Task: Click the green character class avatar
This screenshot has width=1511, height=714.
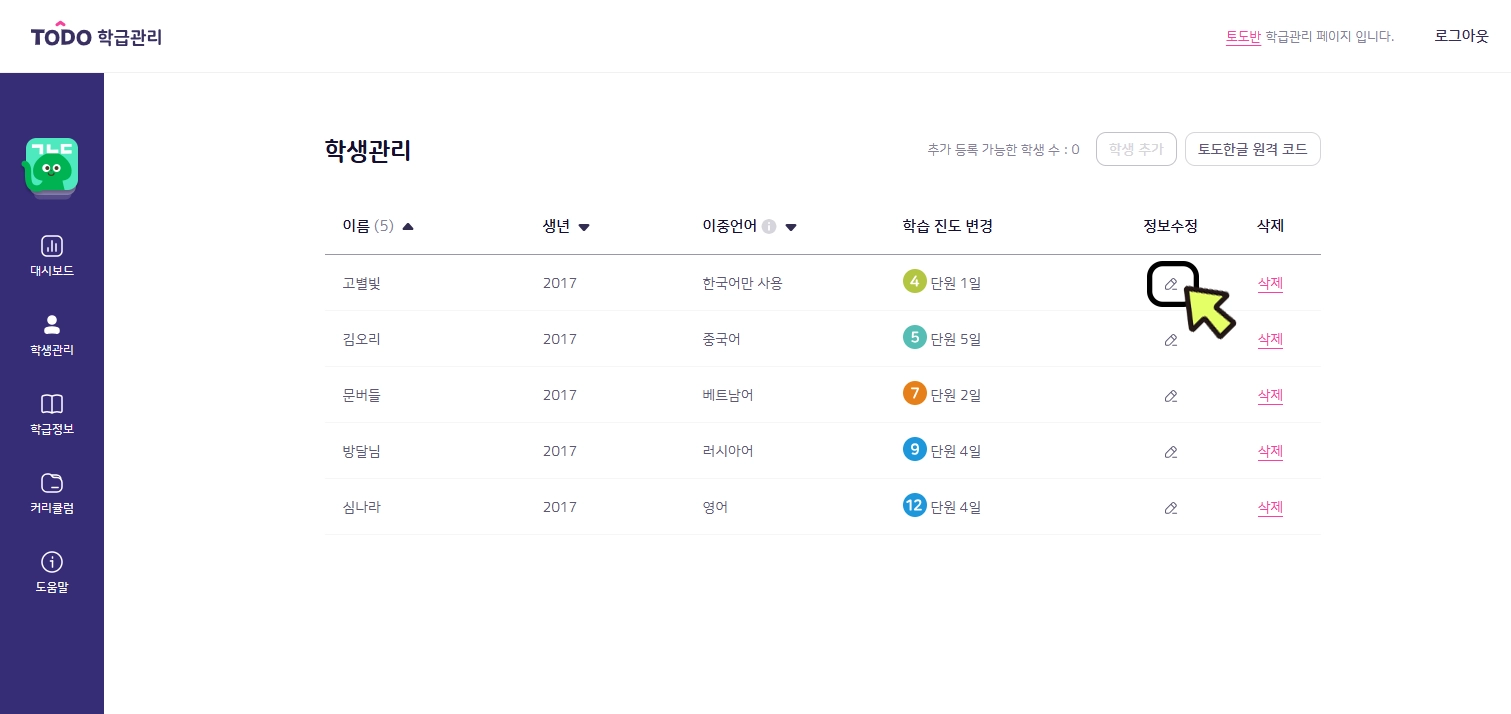Action: tap(51, 167)
